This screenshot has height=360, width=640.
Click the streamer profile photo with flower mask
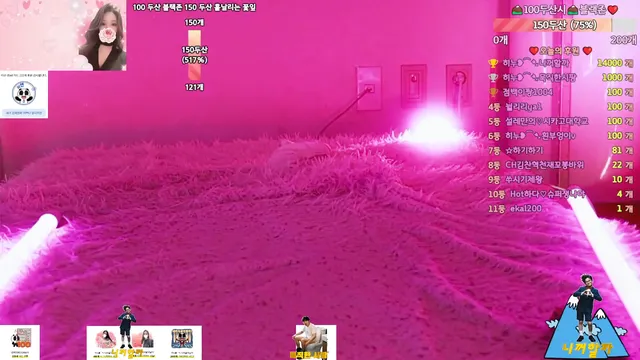(x=63, y=35)
